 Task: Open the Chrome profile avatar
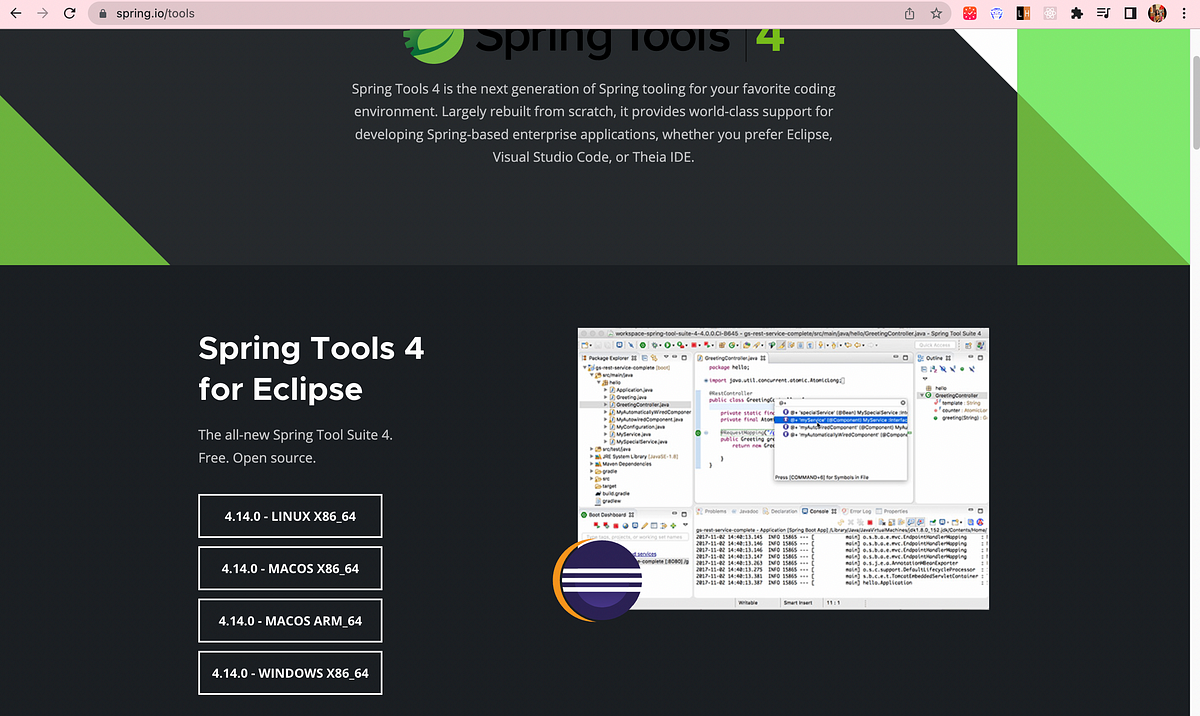(x=1157, y=14)
